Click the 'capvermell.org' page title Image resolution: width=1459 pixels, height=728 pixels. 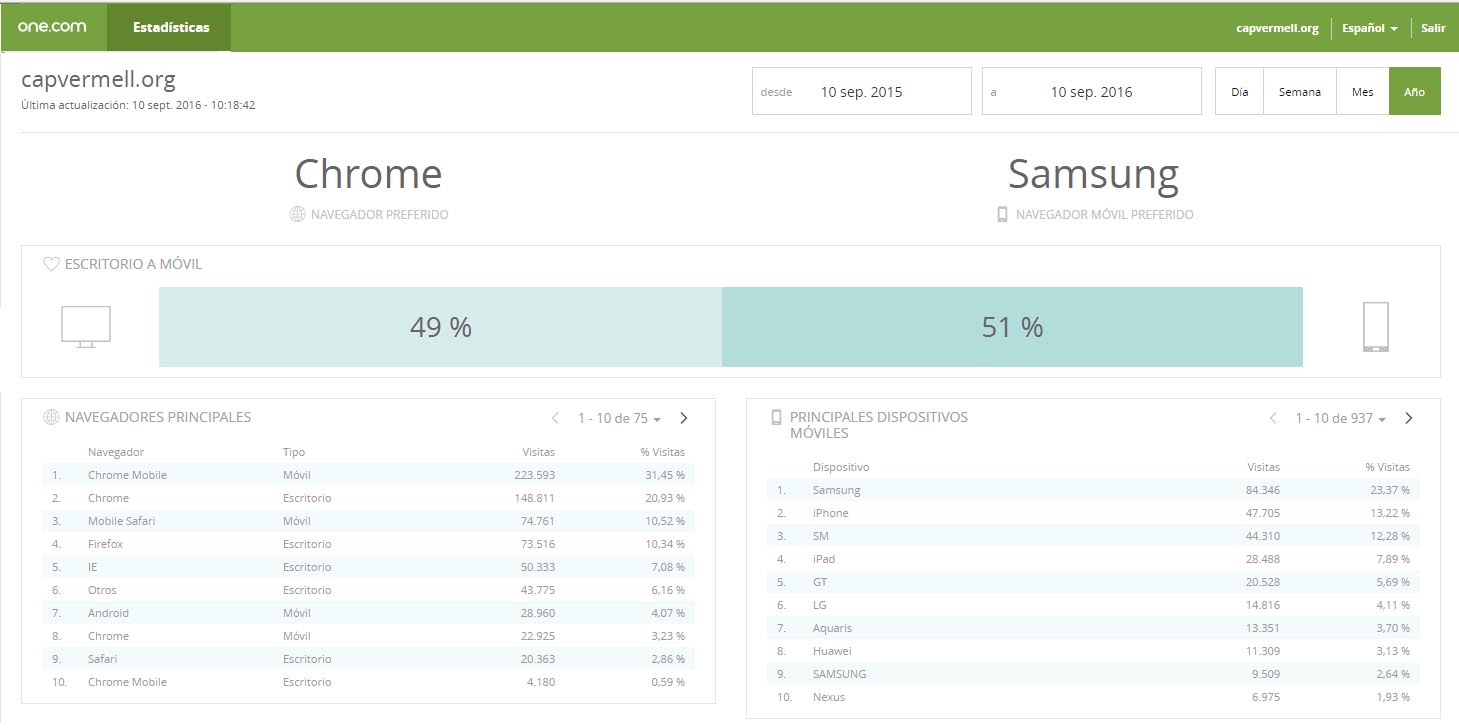point(98,80)
